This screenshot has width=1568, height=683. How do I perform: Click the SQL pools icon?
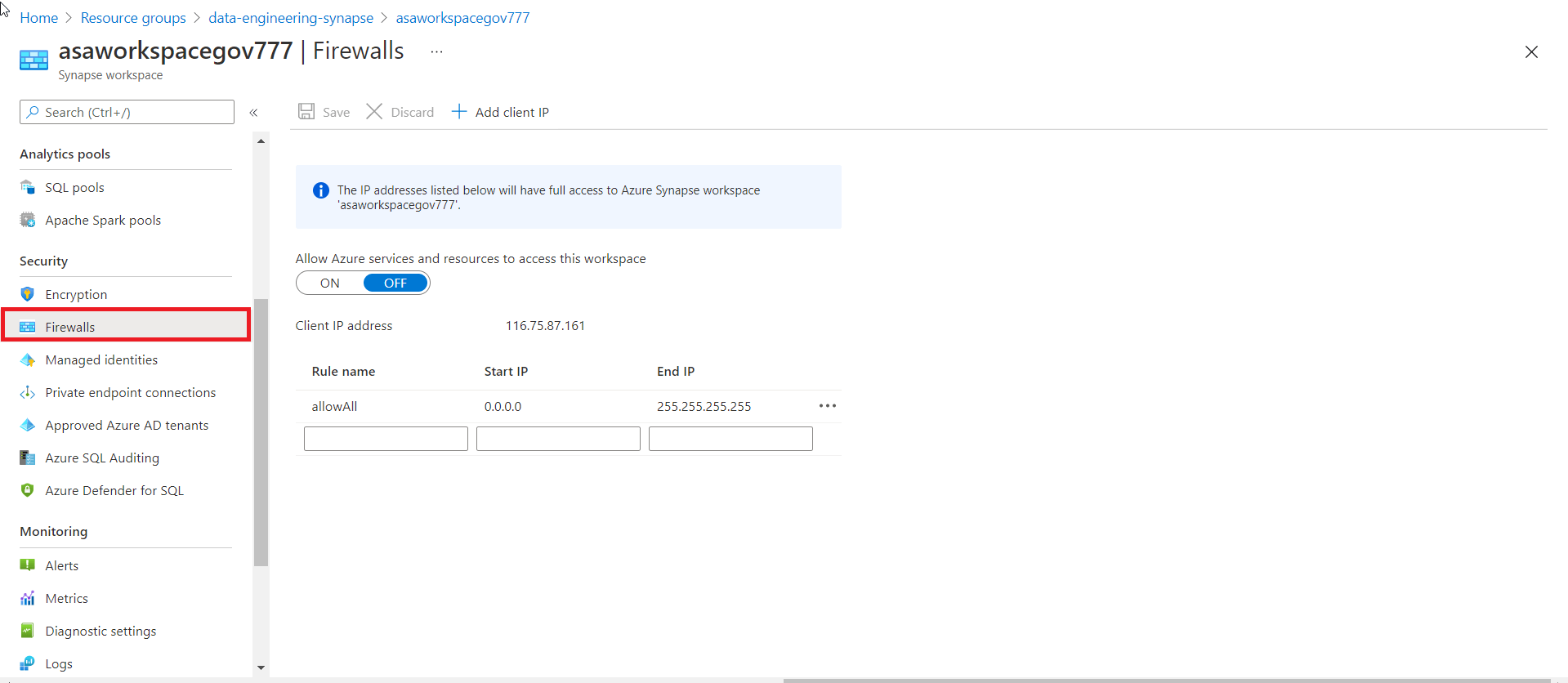28,187
